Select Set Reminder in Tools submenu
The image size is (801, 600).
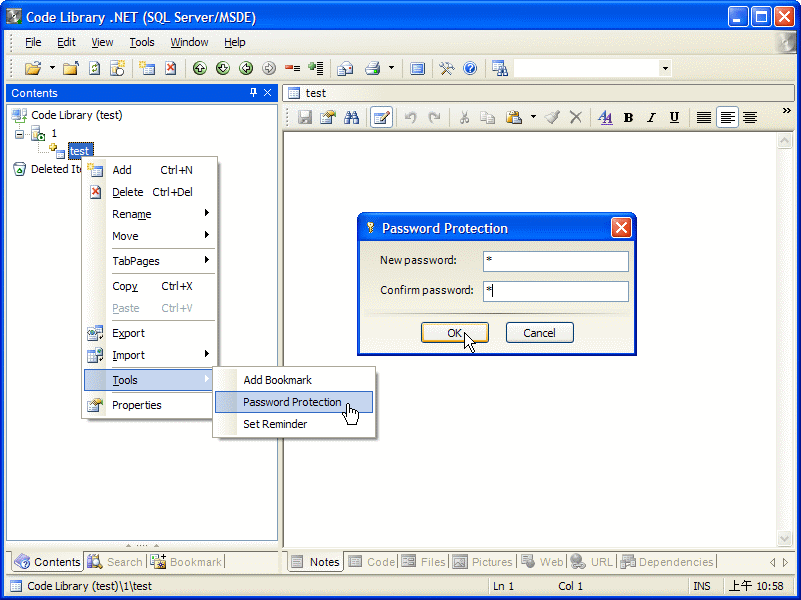coord(294,424)
